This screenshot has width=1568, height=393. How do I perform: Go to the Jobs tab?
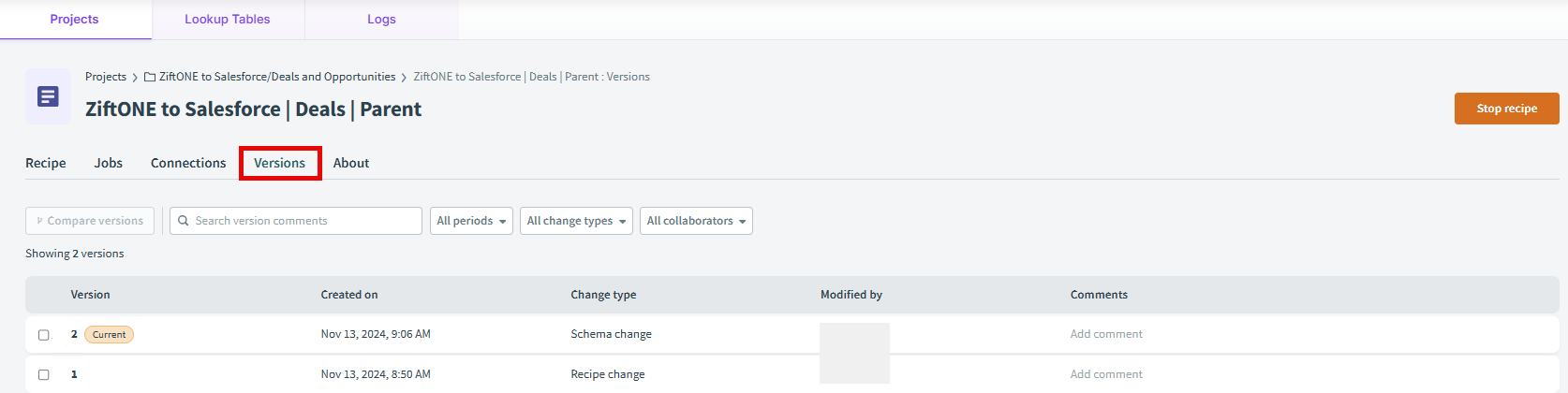[x=109, y=163]
